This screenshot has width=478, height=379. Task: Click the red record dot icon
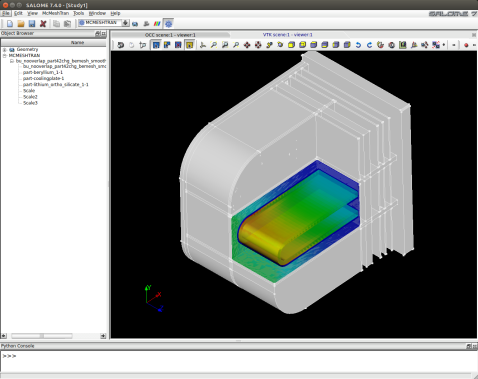[466, 45]
